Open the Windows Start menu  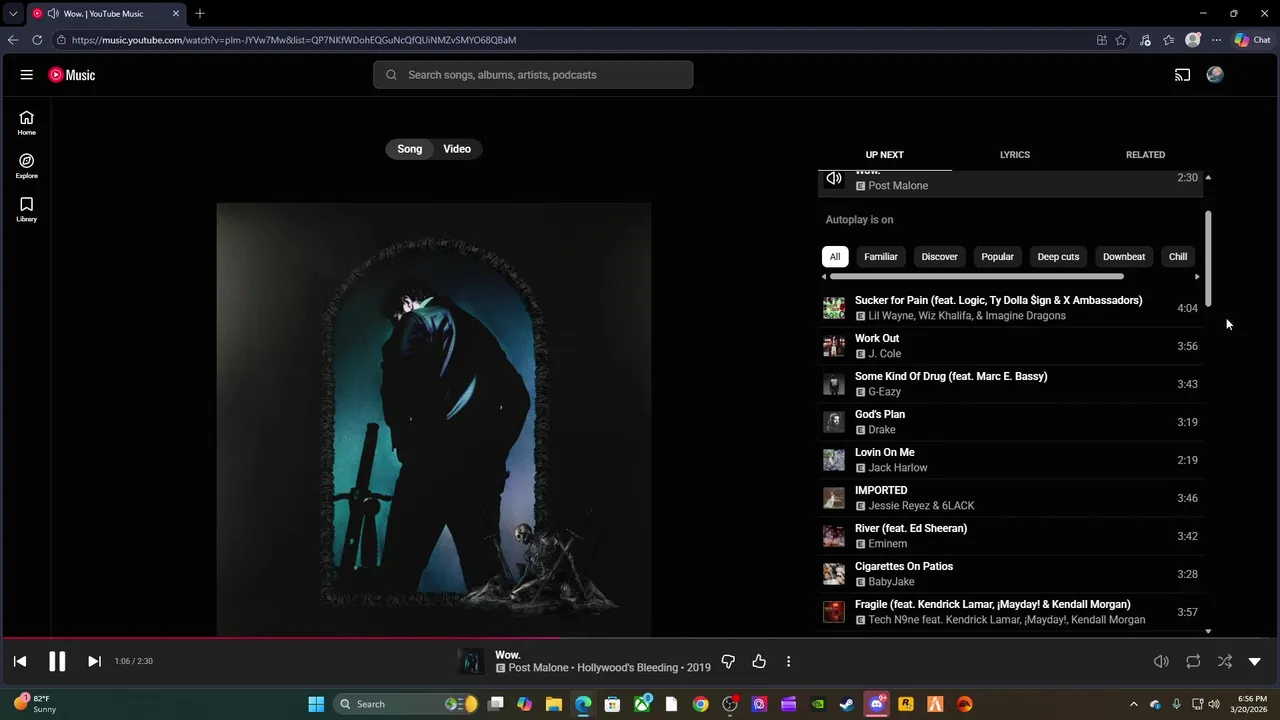pyautogui.click(x=316, y=704)
